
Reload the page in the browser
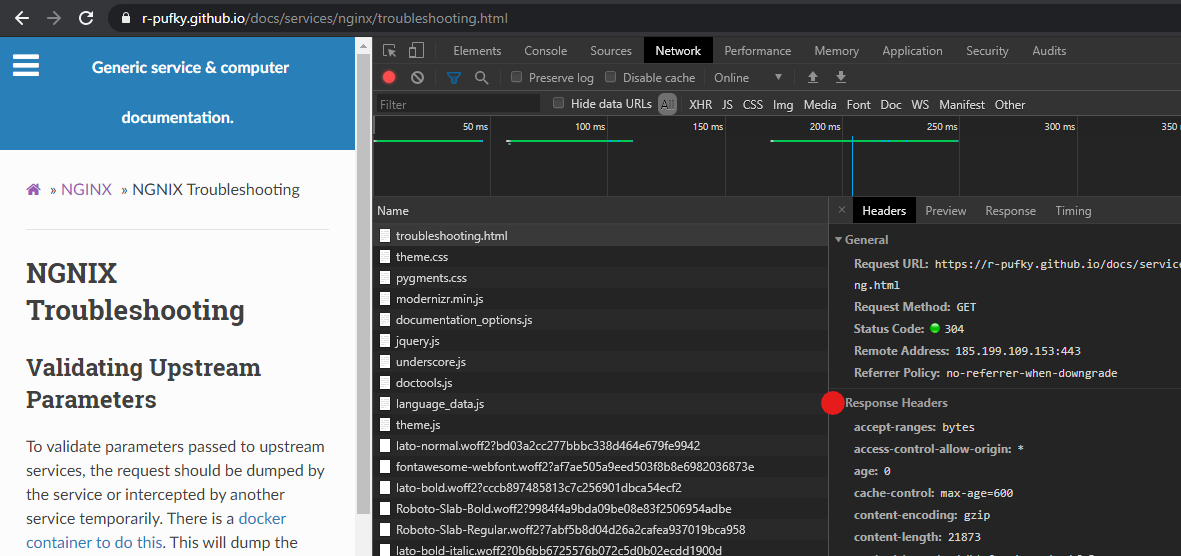point(86,18)
